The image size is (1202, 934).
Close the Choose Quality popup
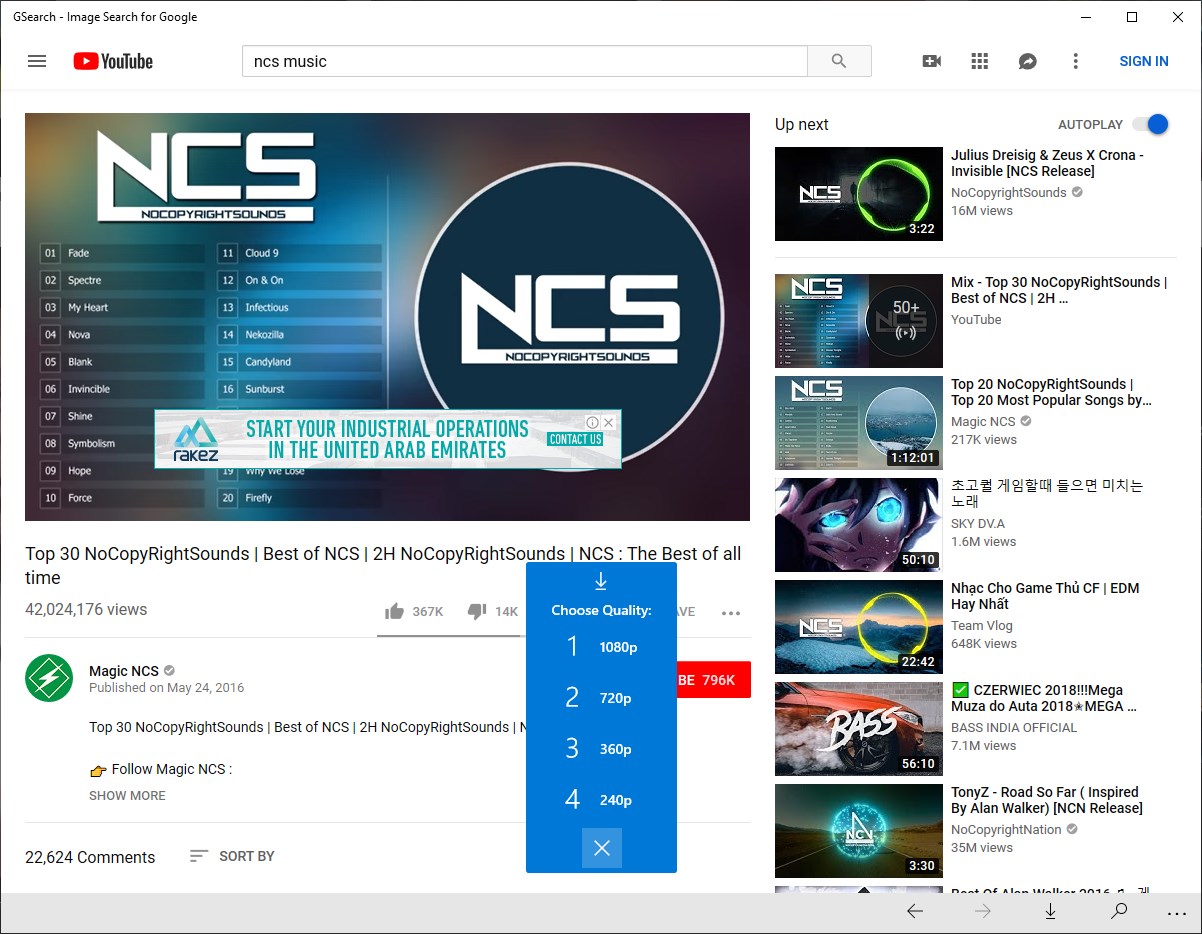tap(602, 848)
